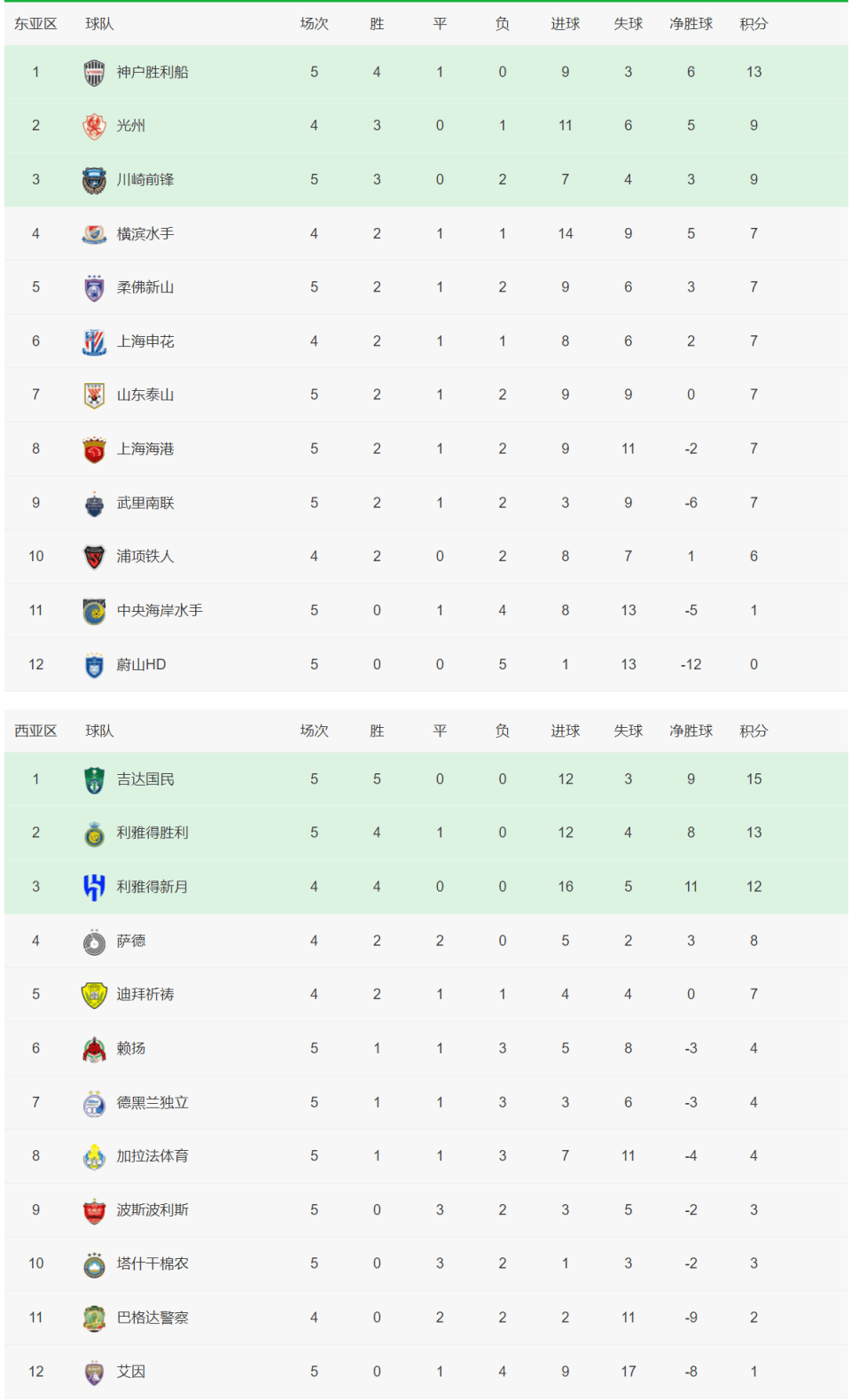Select the 蔚山HD team name
Viewport: 851px width, 1400px height.
(141, 664)
